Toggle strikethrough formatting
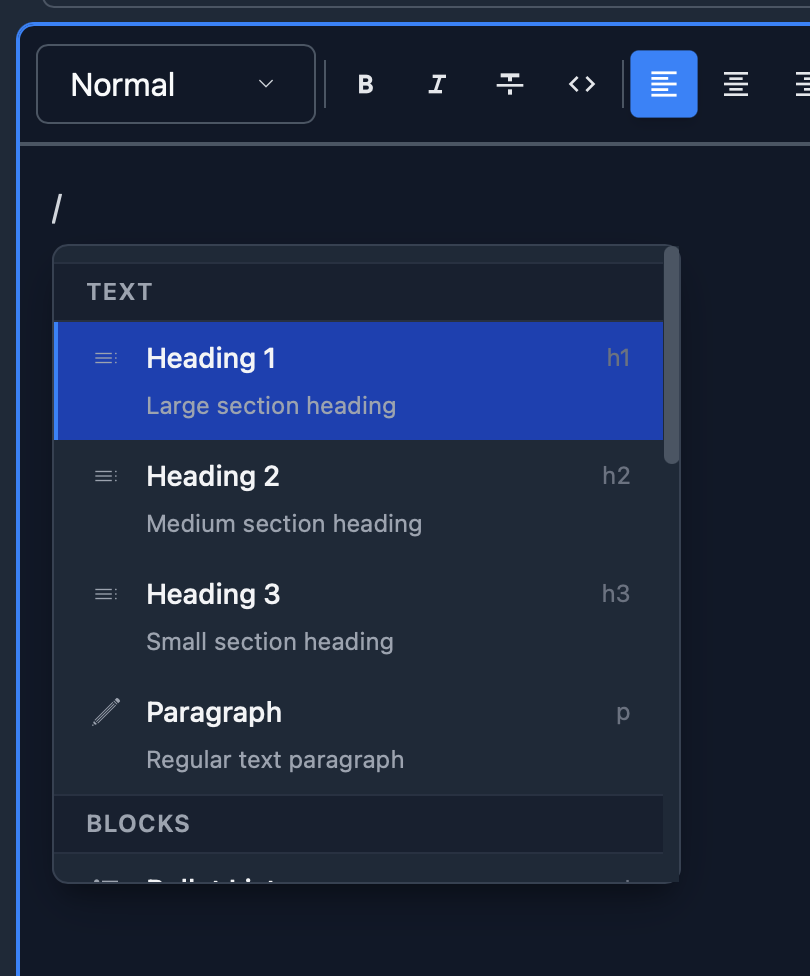 509,84
